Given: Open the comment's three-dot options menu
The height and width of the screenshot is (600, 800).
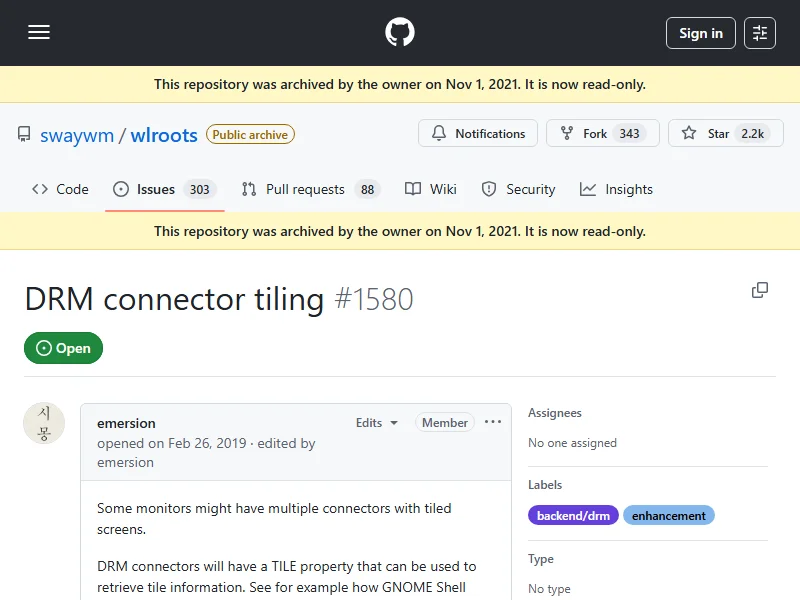Looking at the screenshot, I should click(x=493, y=422).
